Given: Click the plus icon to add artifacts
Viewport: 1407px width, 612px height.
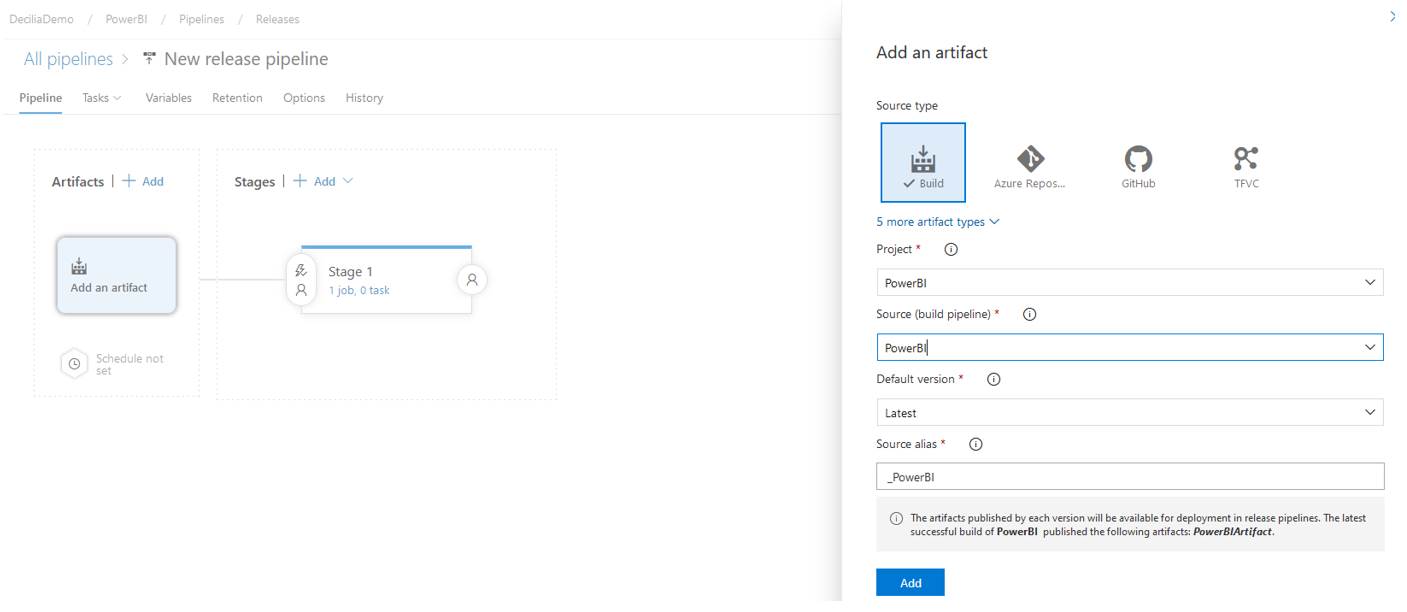Looking at the screenshot, I should (128, 181).
